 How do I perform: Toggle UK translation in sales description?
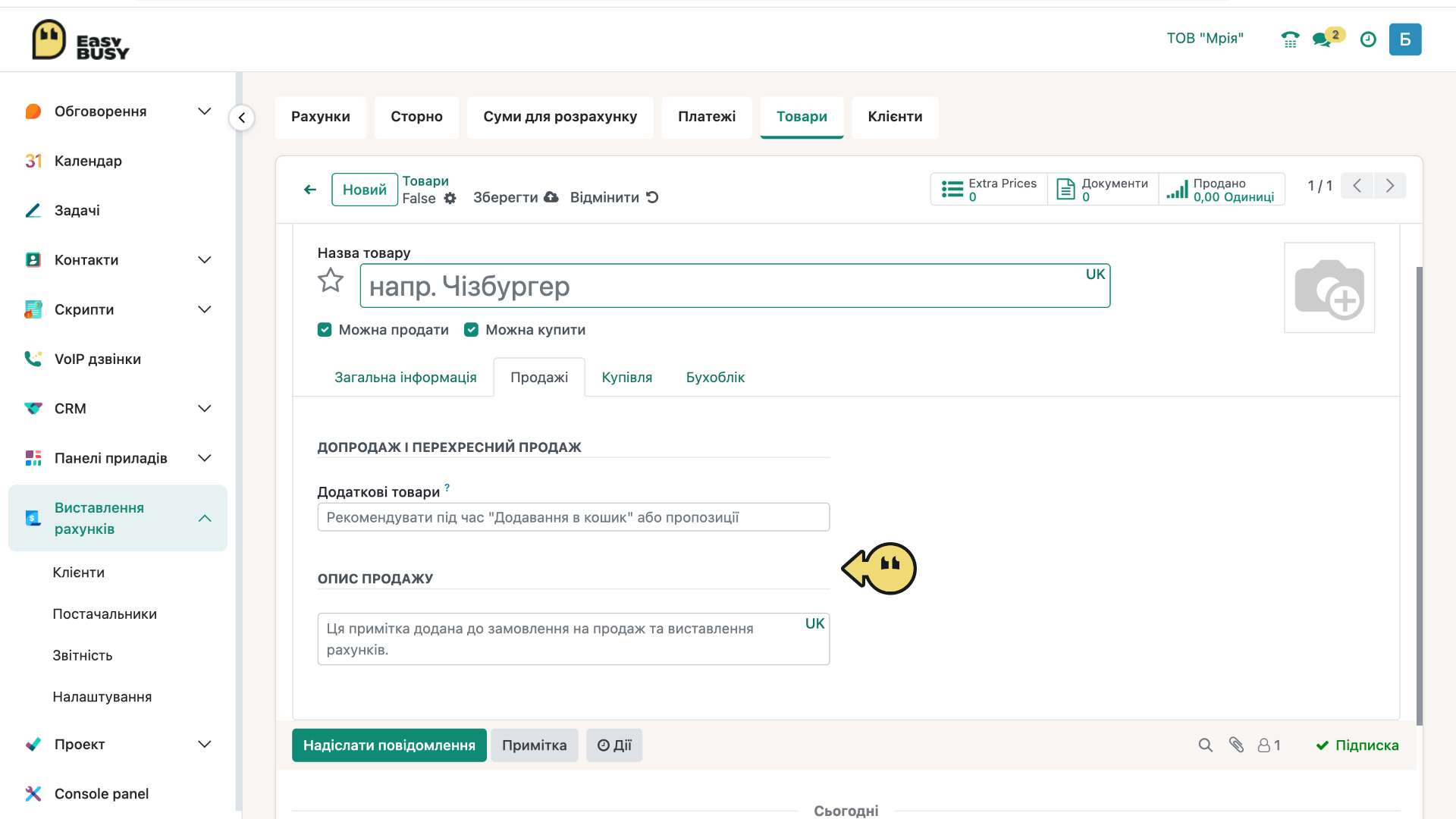click(814, 623)
